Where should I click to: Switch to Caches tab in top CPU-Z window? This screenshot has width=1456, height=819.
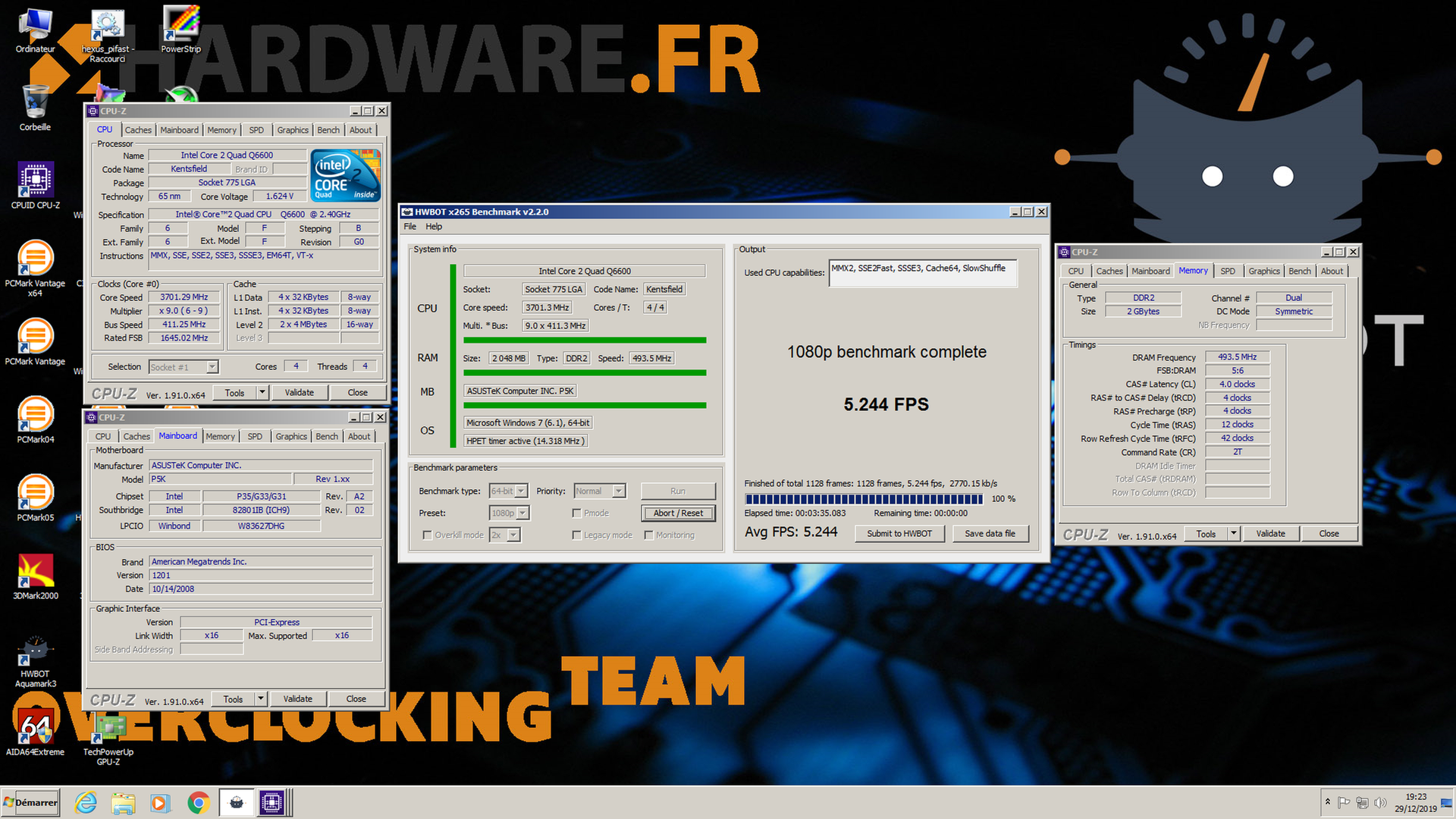(138, 130)
